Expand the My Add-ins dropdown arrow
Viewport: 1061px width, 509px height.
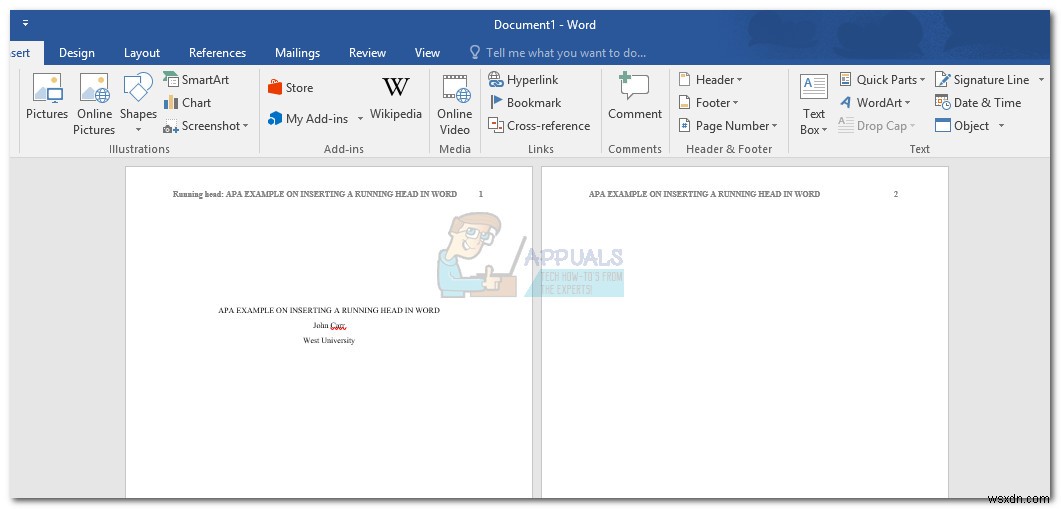(360, 119)
